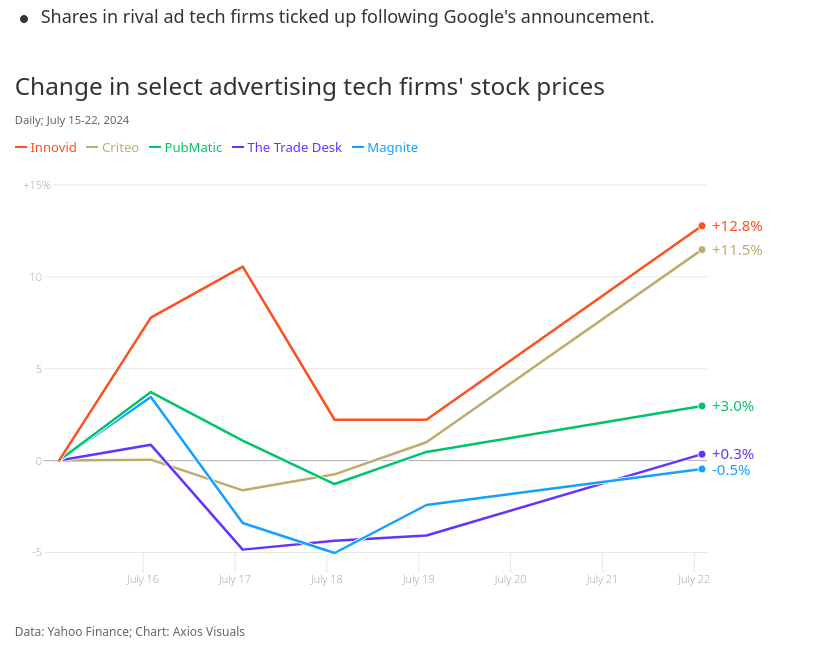813x655 pixels.
Task: Click the +15% y-axis label
Action: tap(37, 185)
